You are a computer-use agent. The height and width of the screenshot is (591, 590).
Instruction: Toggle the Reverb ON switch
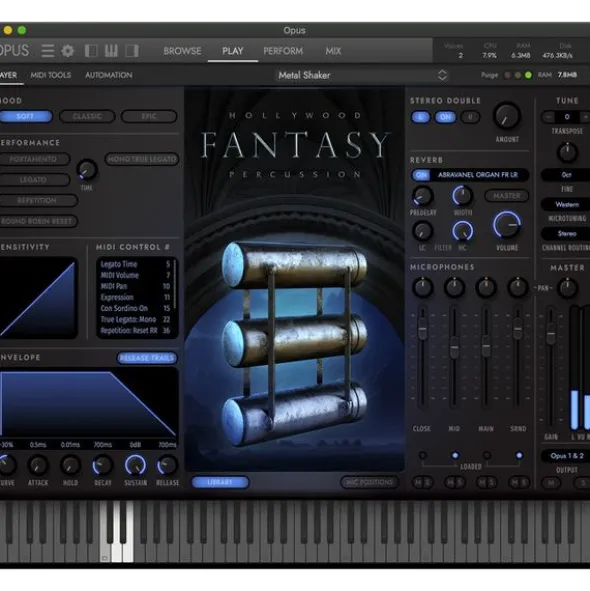(421, 175)
